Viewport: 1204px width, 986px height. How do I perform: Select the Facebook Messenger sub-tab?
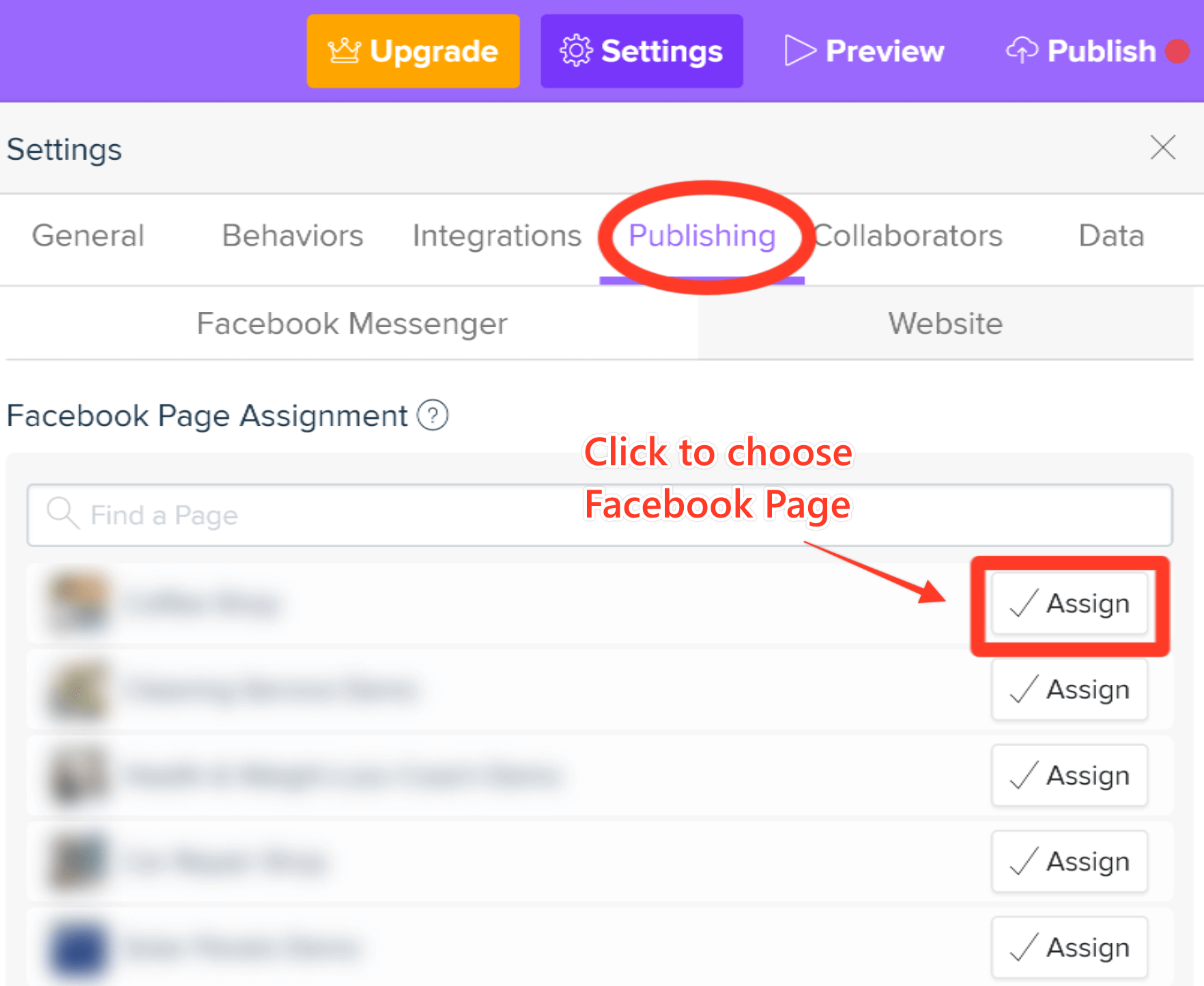point(352,324)
